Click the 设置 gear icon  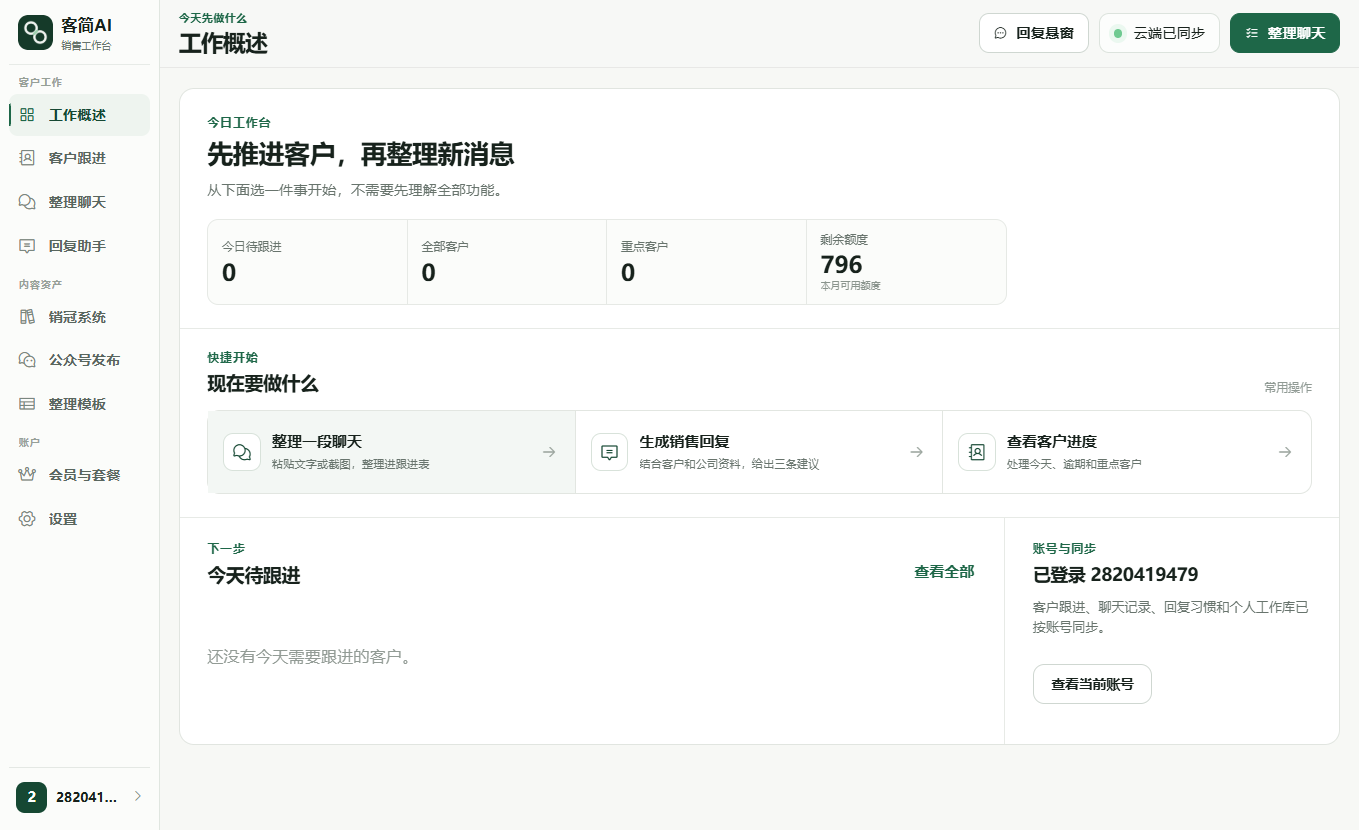coord(27,519)
